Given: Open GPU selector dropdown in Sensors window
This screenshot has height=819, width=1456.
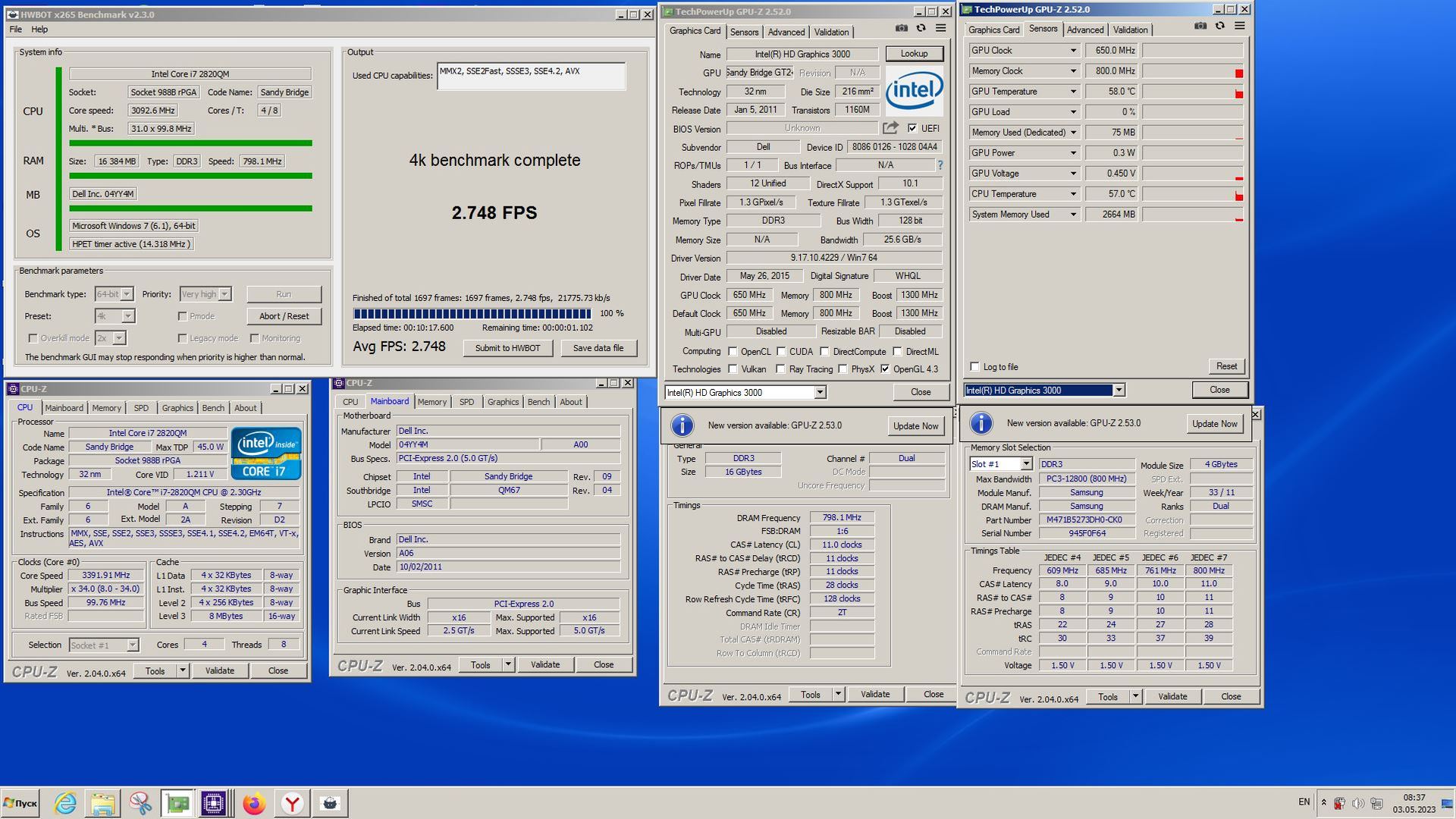Looking at the screenshot, I should (x=1119, y=391).
